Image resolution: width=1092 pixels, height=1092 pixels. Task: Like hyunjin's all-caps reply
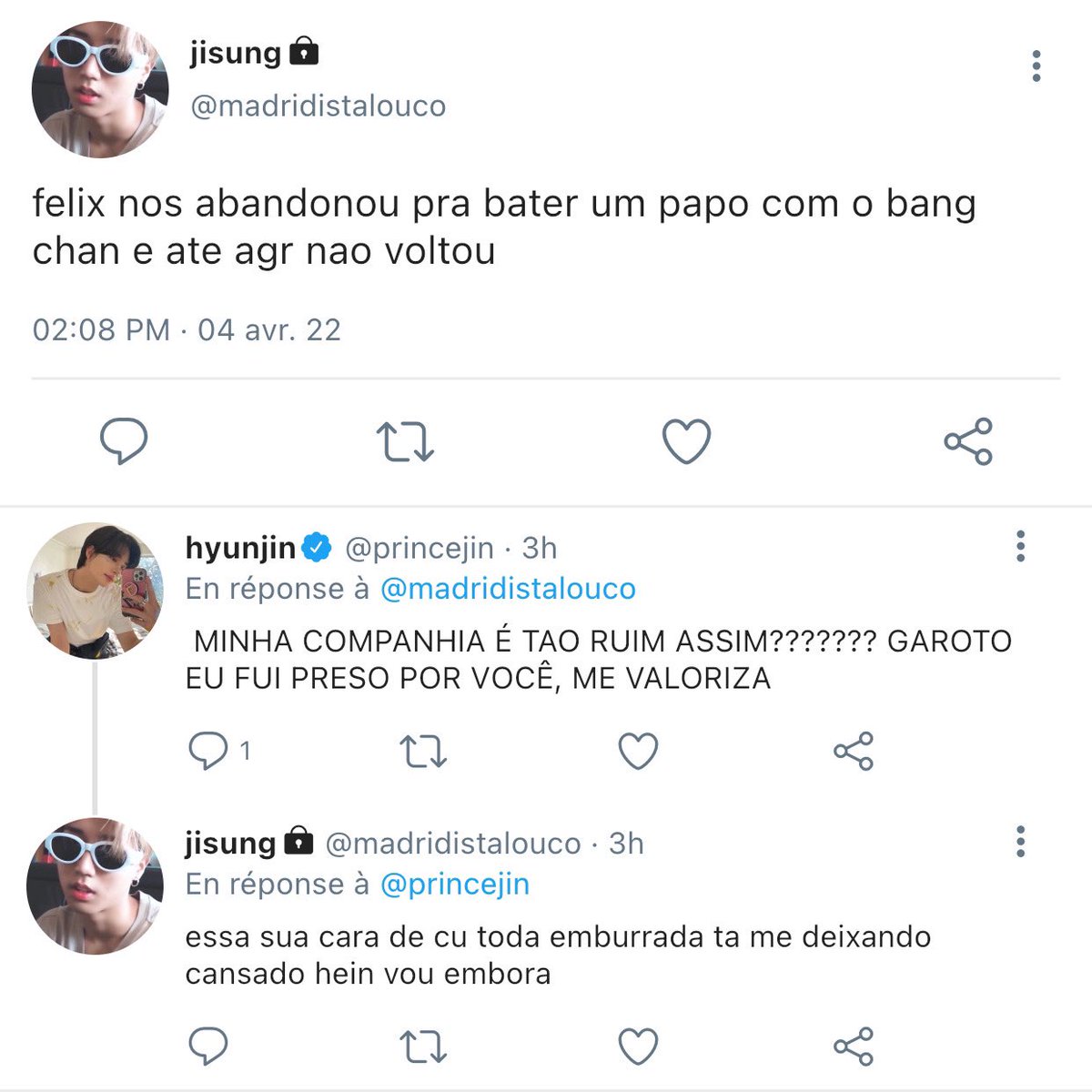click(x=638, y=752)
